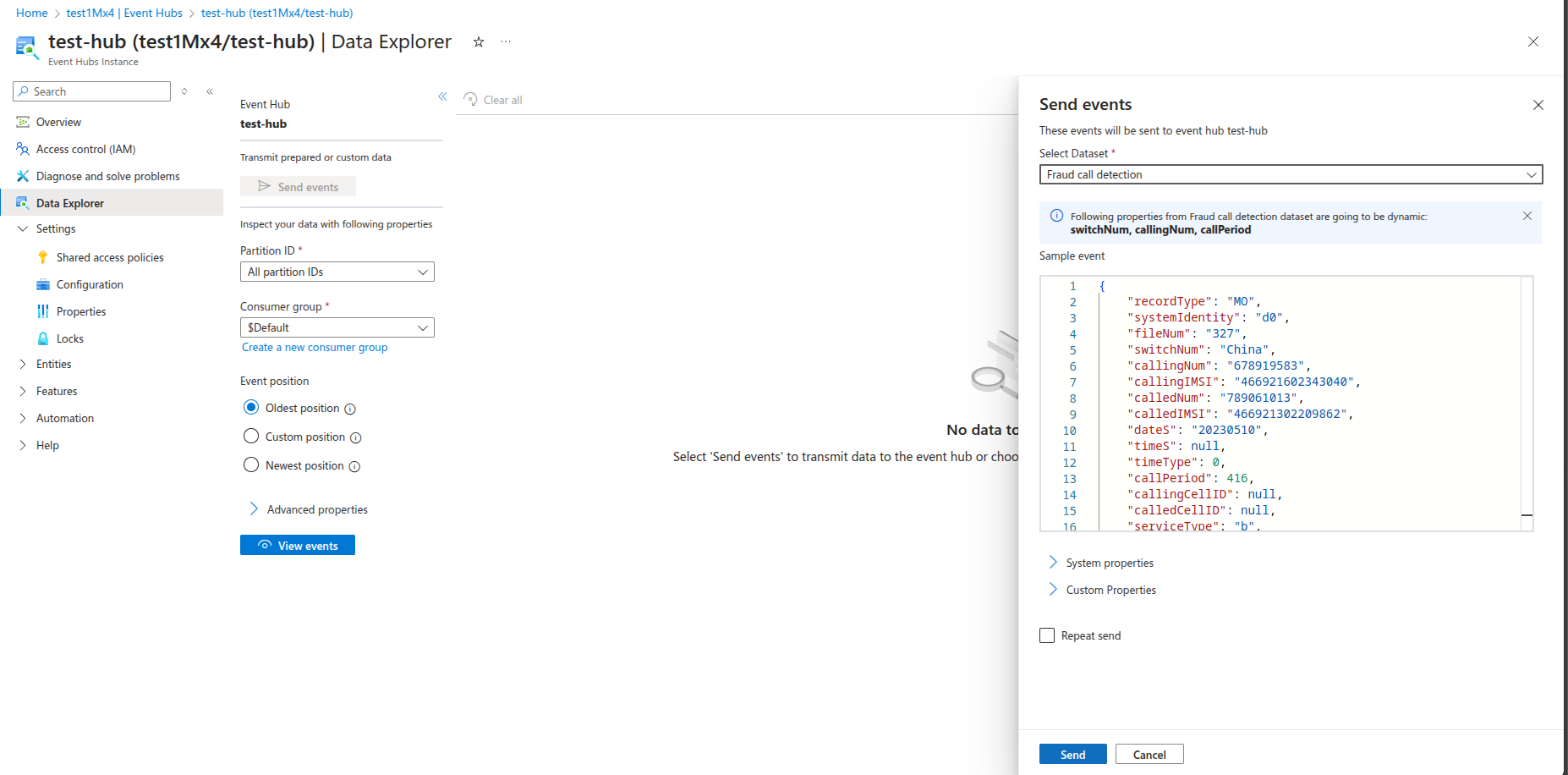Open the more options ellipsis in the header

click(x=506, y=41)
